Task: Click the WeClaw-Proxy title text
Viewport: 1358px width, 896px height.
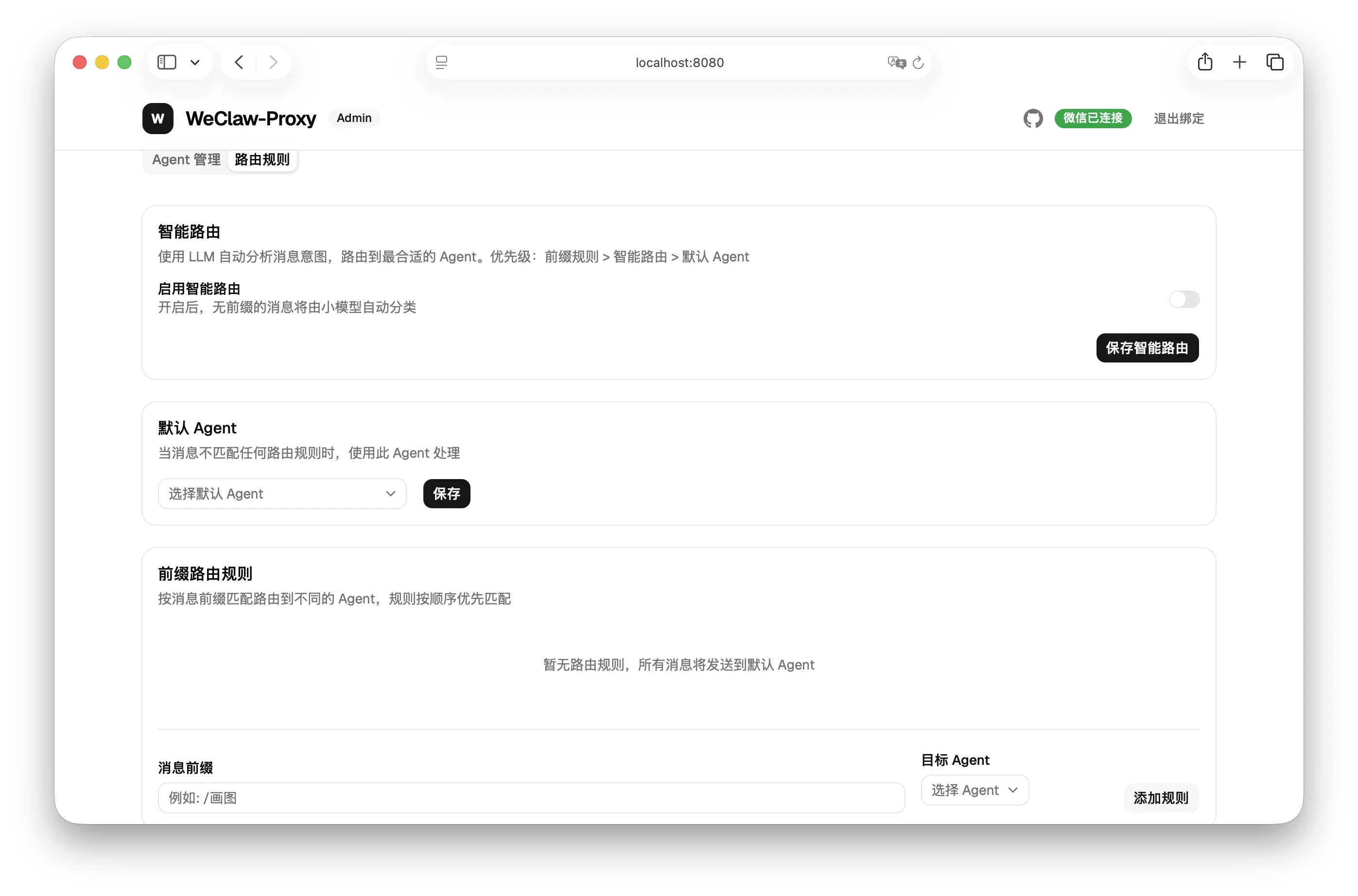Action: 250,118
